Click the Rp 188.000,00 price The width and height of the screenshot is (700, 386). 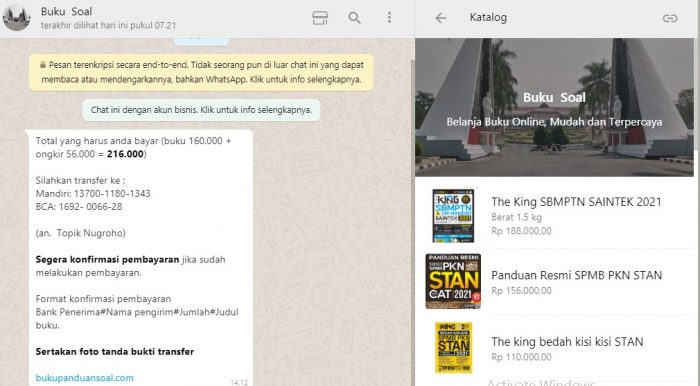(x=521, y=231)
